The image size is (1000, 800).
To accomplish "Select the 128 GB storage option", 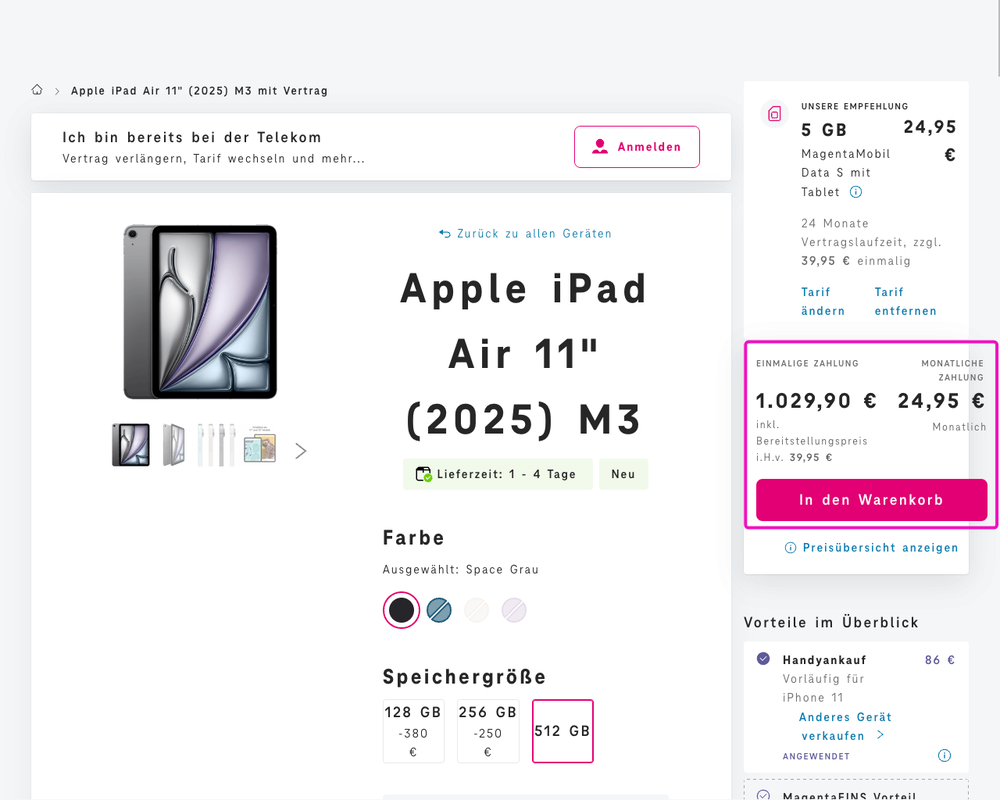I will 413,731.
